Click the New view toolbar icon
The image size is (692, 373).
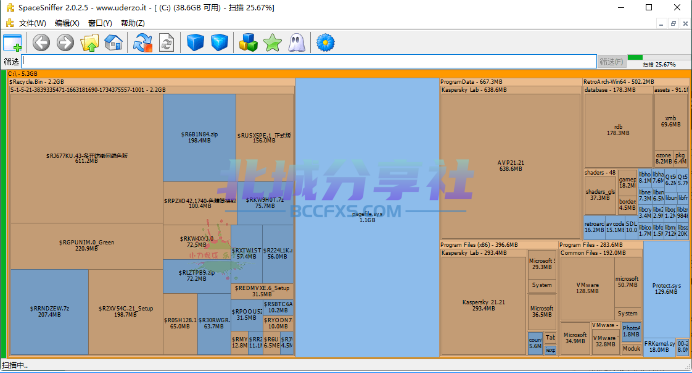(x=12, y=43)
